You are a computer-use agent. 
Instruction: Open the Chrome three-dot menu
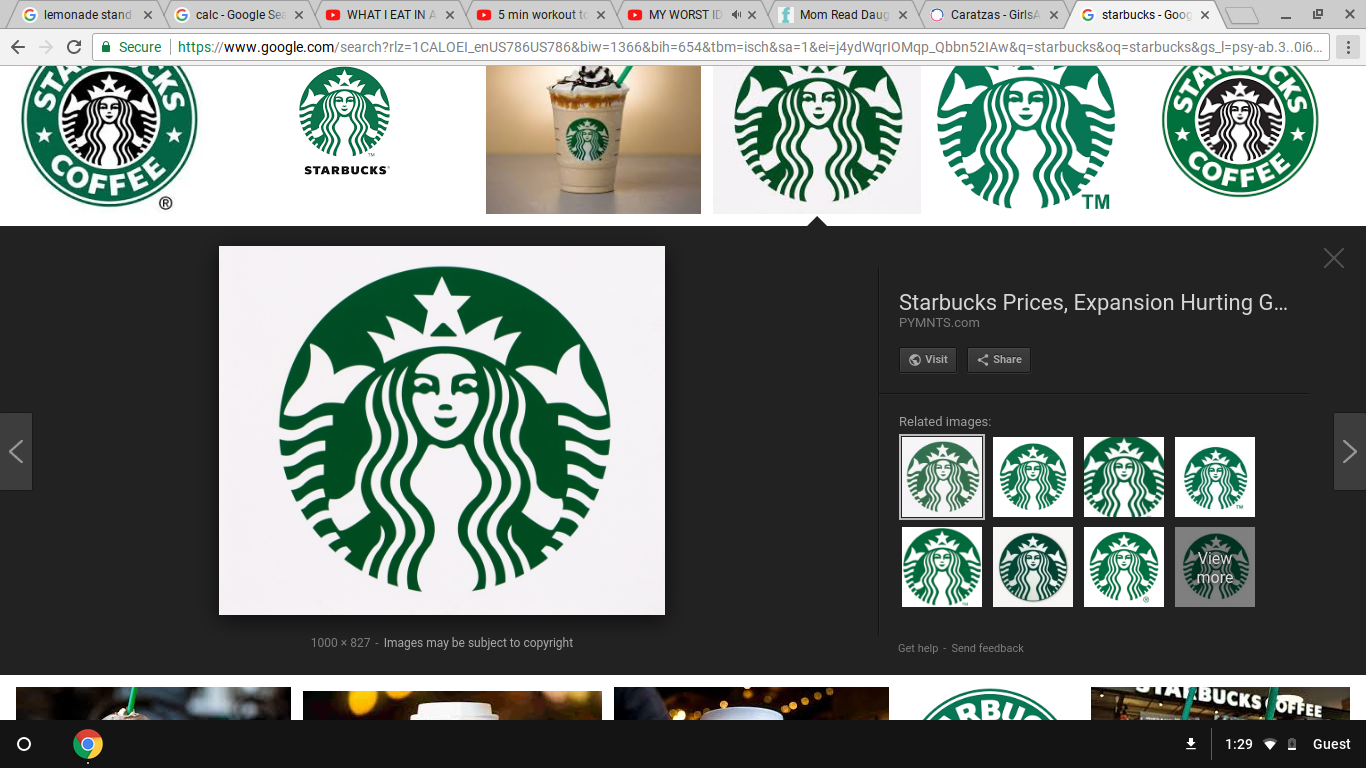tap(1350, 47)
